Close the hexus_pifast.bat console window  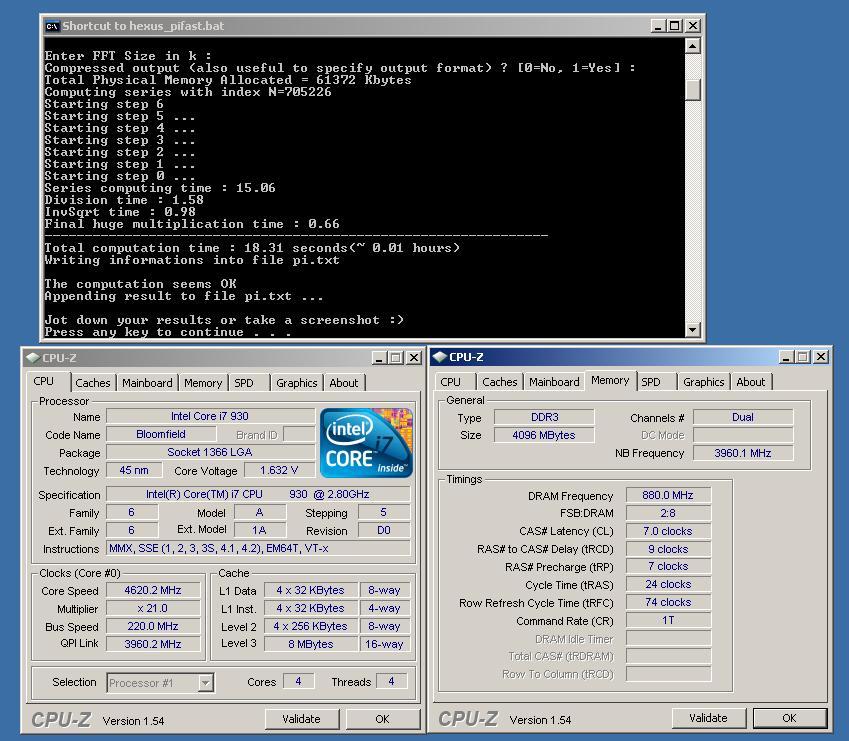tap(693, 25)
